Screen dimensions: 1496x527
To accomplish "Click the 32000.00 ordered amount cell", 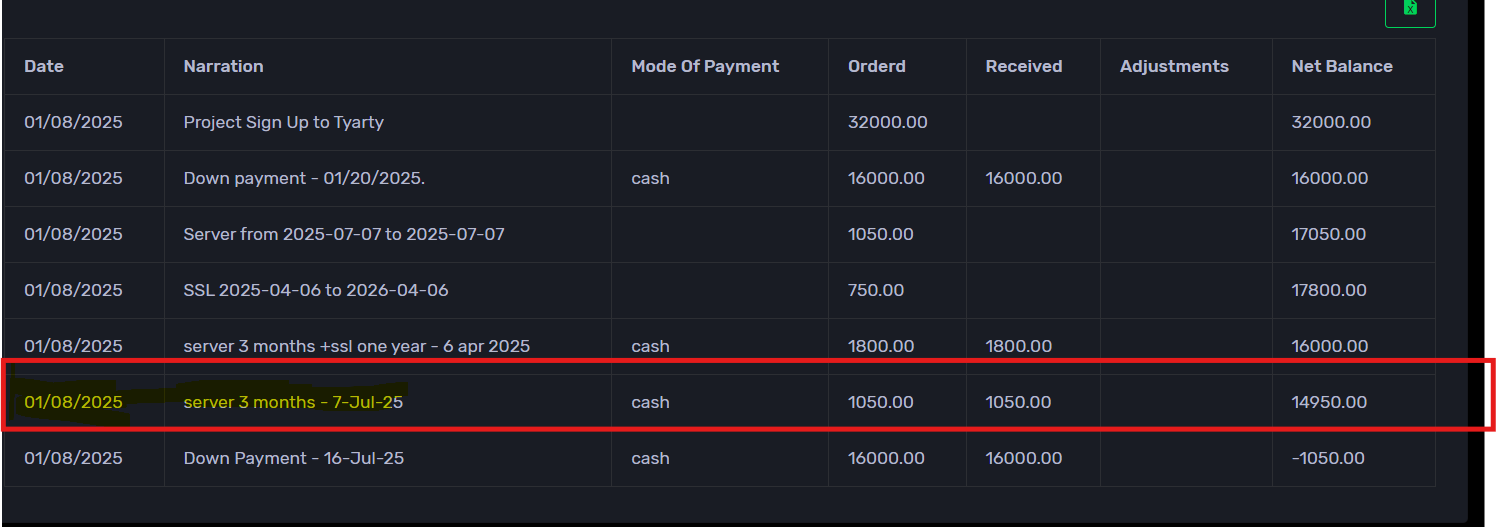I will (x=887, y=122).
